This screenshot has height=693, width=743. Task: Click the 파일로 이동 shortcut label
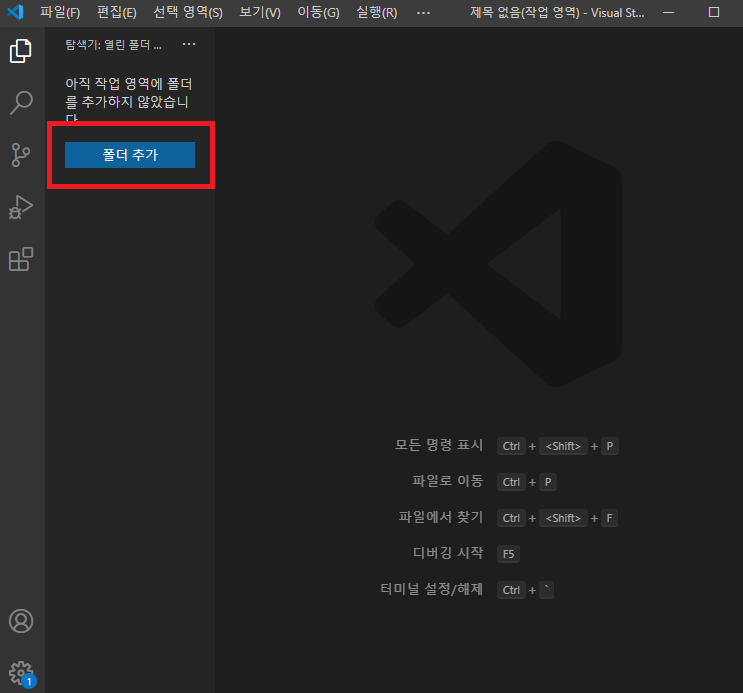click(x=447, y=481)
